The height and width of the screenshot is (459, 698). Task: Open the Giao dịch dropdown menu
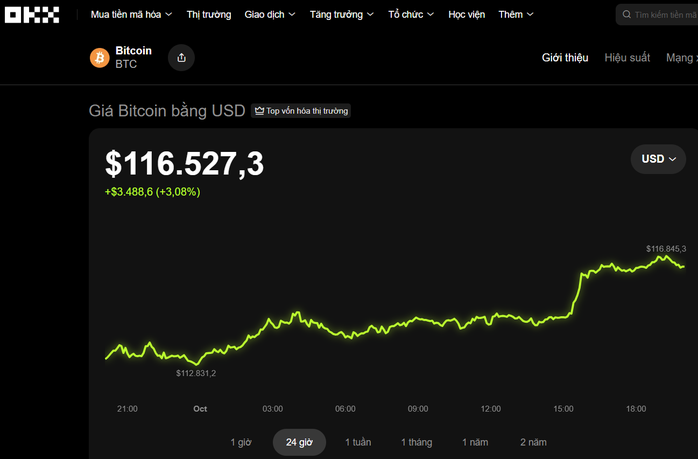(x=270, y=15)
